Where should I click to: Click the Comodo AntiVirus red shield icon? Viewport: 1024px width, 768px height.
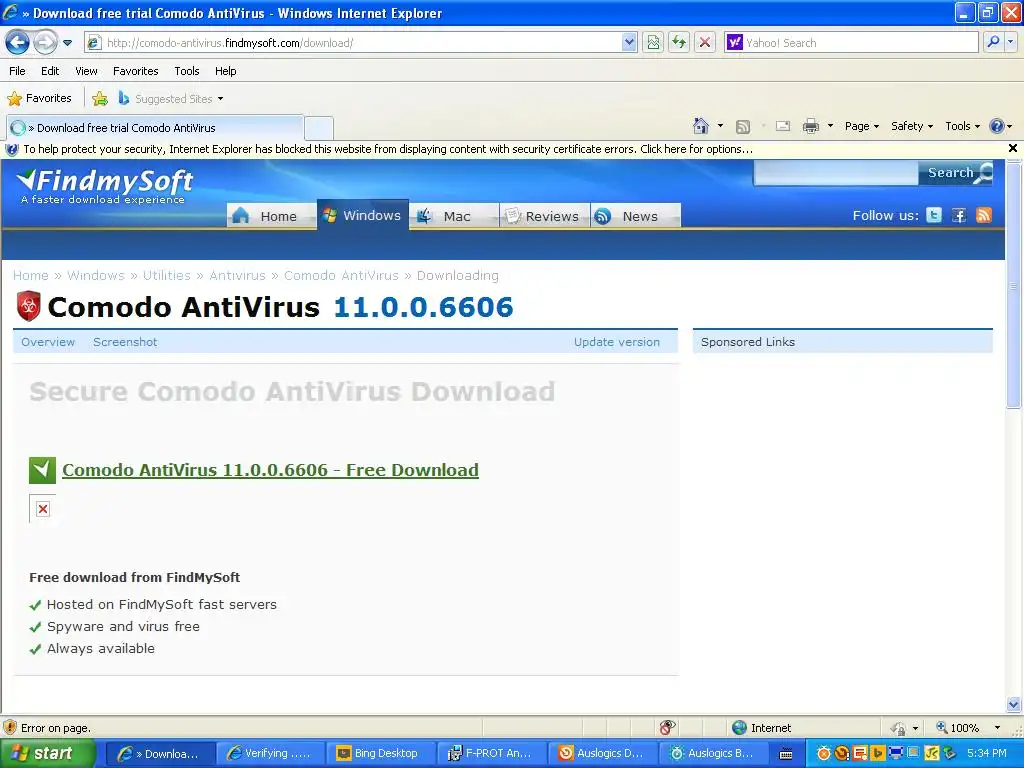28,306
